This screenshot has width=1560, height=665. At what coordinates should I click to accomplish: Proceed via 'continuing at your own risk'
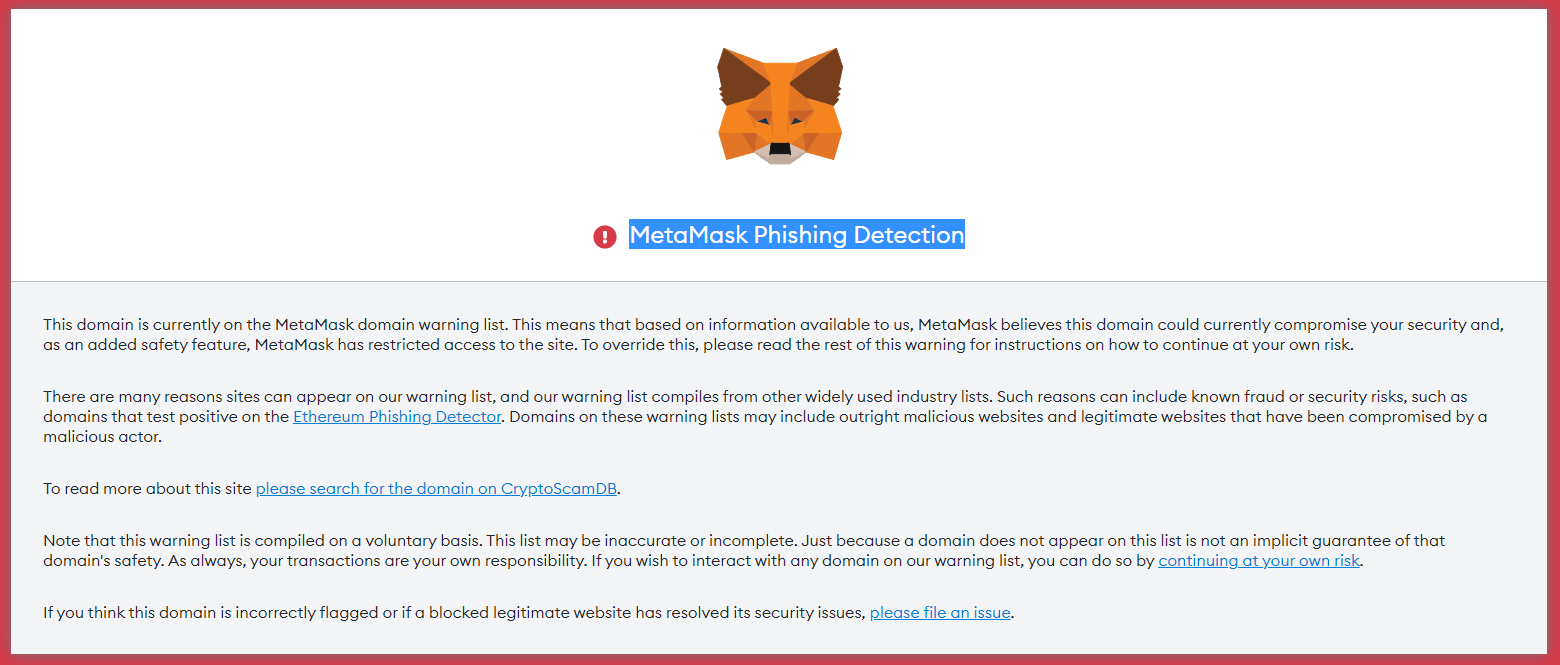(x=1259, y=561)
